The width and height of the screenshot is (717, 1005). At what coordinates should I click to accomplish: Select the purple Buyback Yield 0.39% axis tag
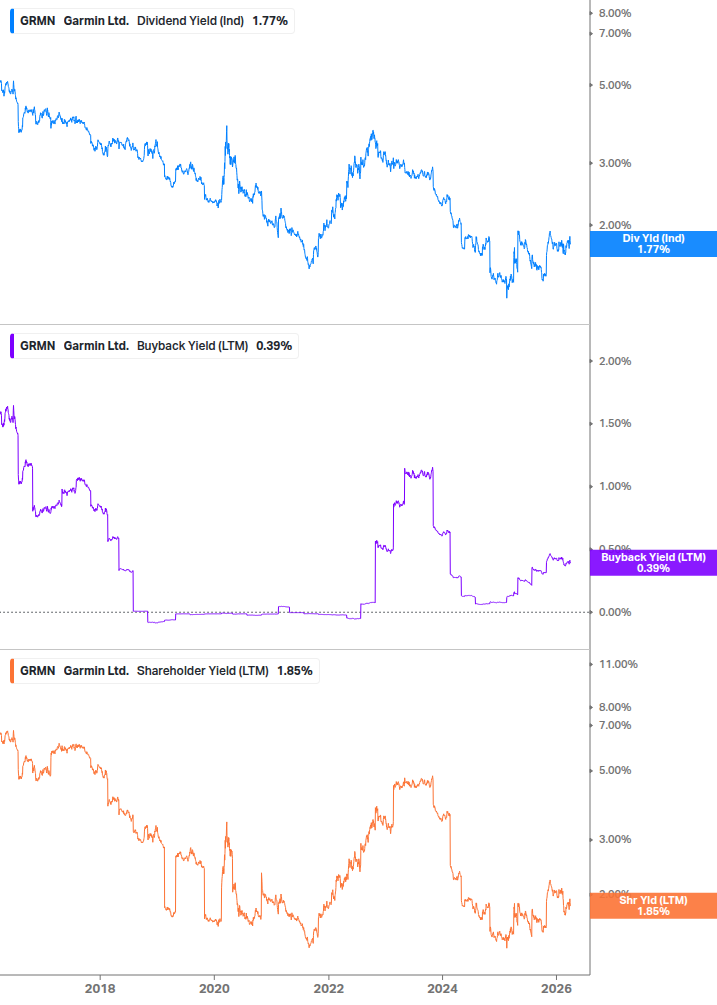pyautogui.click(x=653, y=563)
